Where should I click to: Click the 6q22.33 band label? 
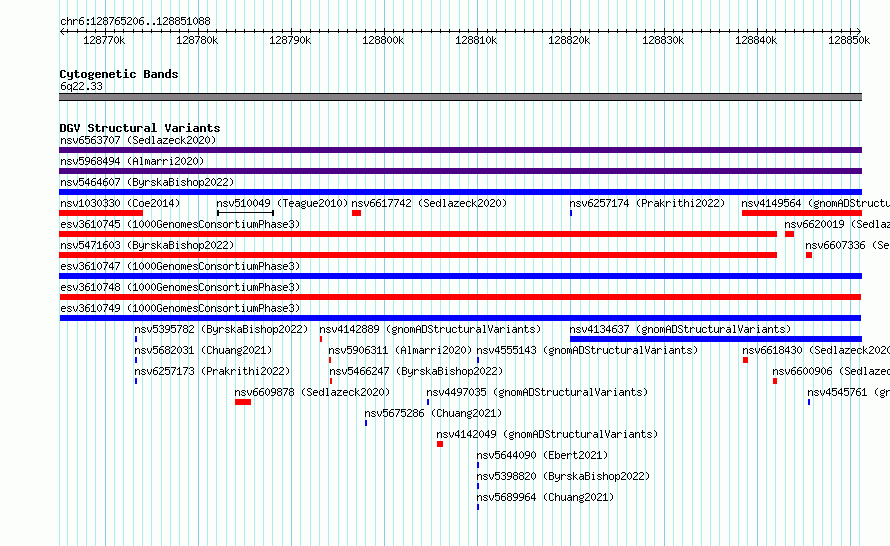point(82,86)
